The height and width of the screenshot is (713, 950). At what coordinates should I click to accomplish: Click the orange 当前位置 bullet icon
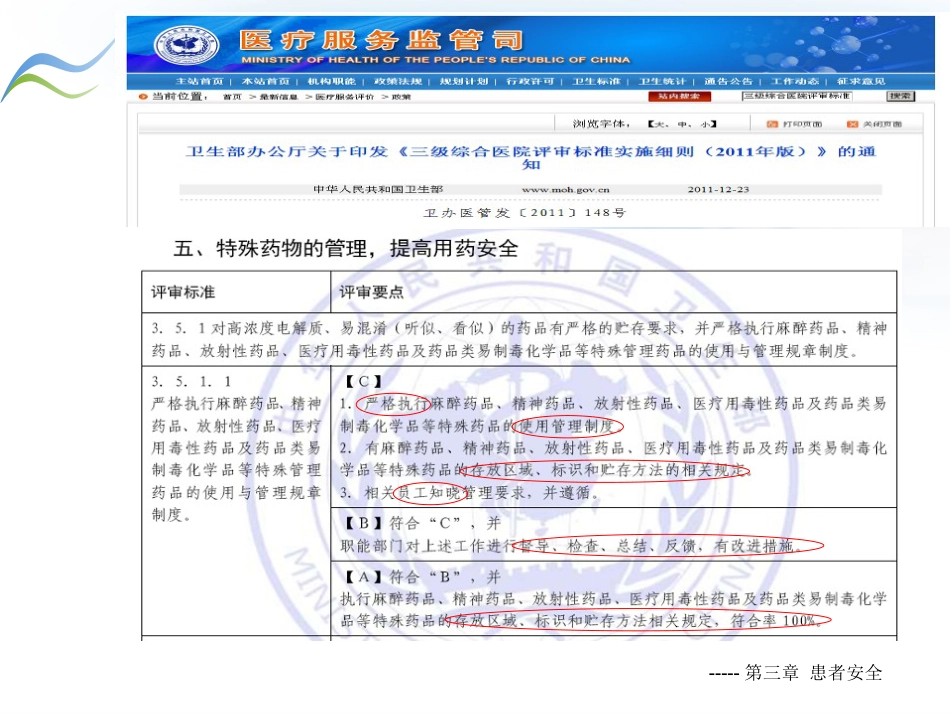click(x=143, y=96)
